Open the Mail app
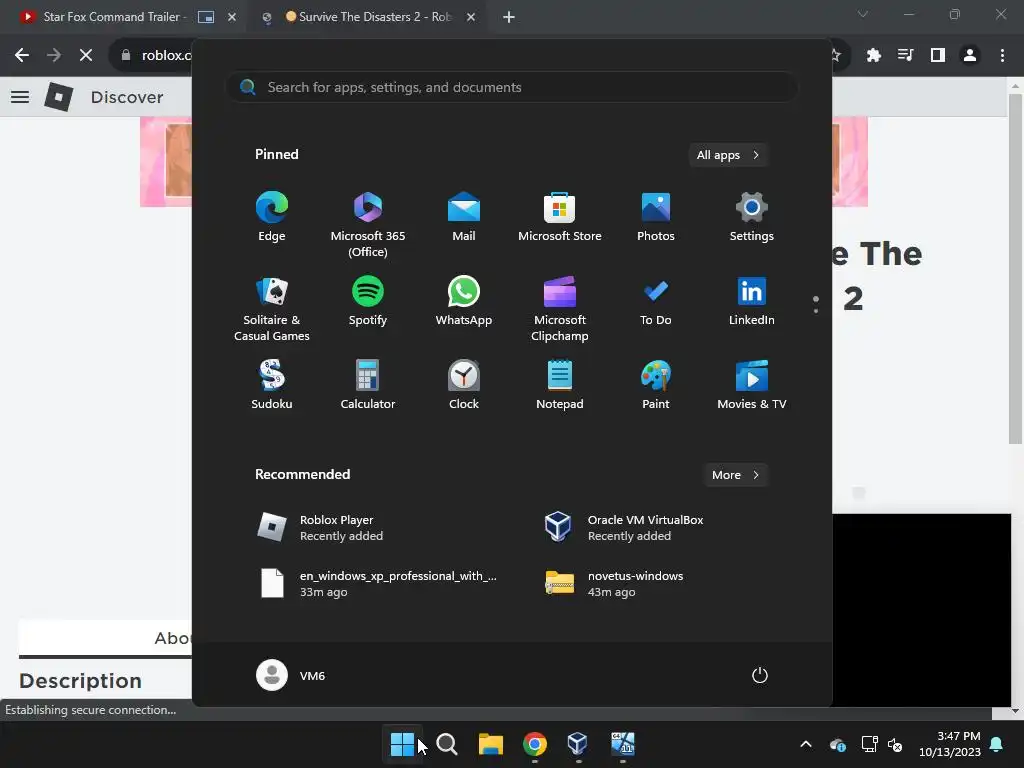 (x=464, y=217)
